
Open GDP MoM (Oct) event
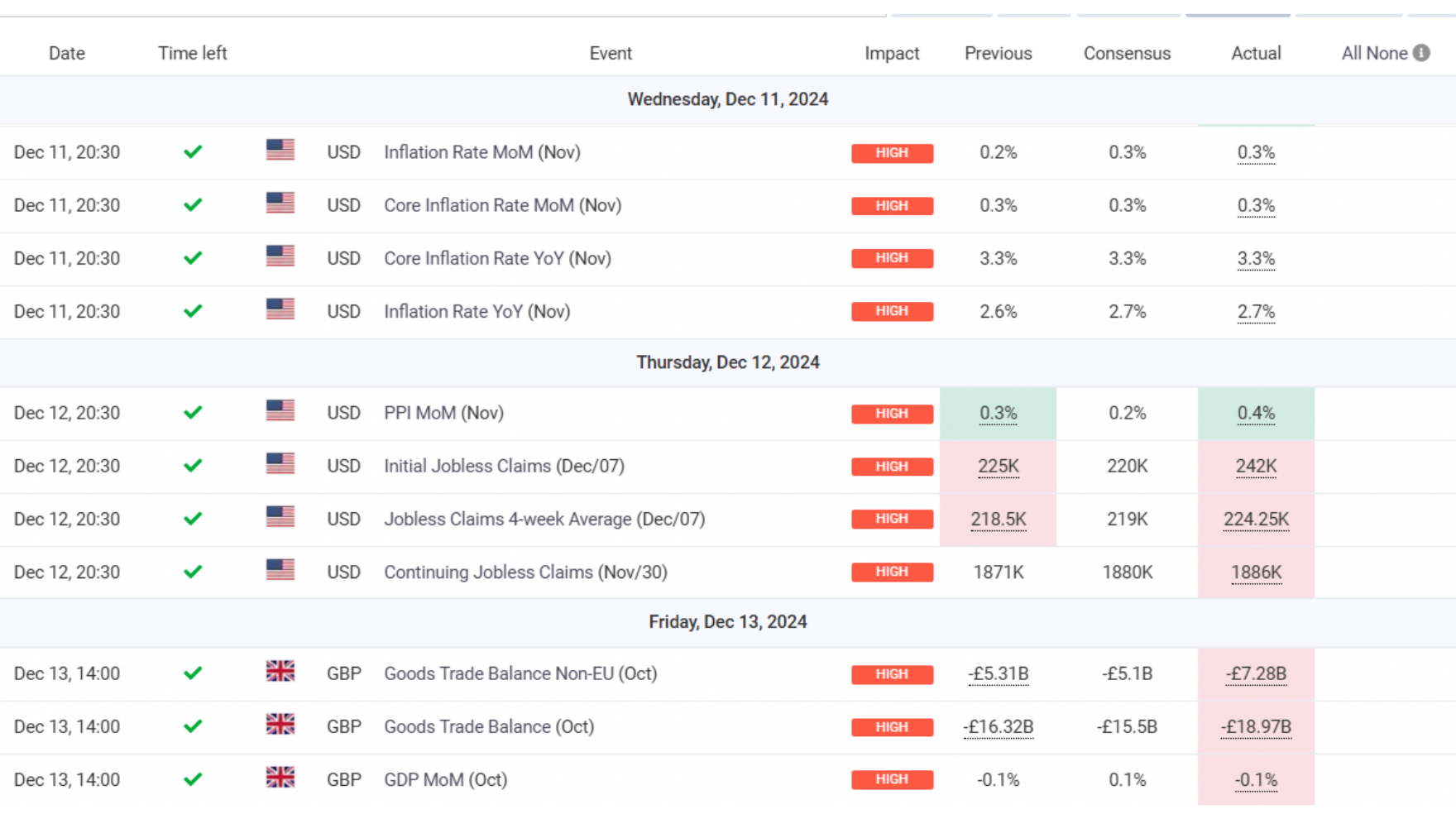445,779
